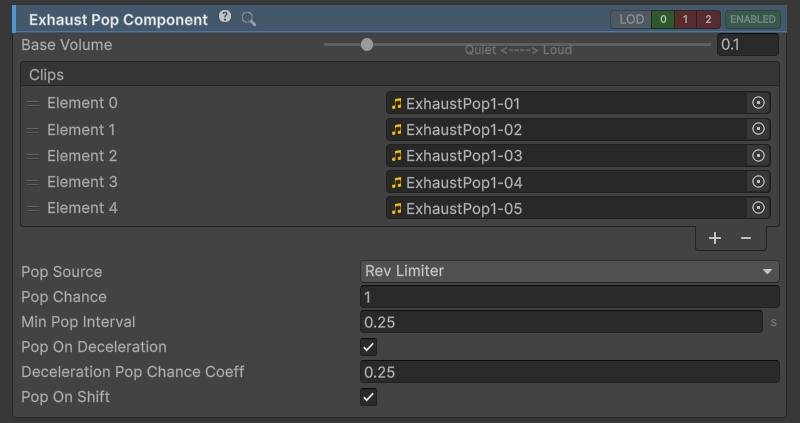Click the Min Pop Interval label
This screenshot has height=423, width=800.
pyautogui.click(x=78, y=322)
